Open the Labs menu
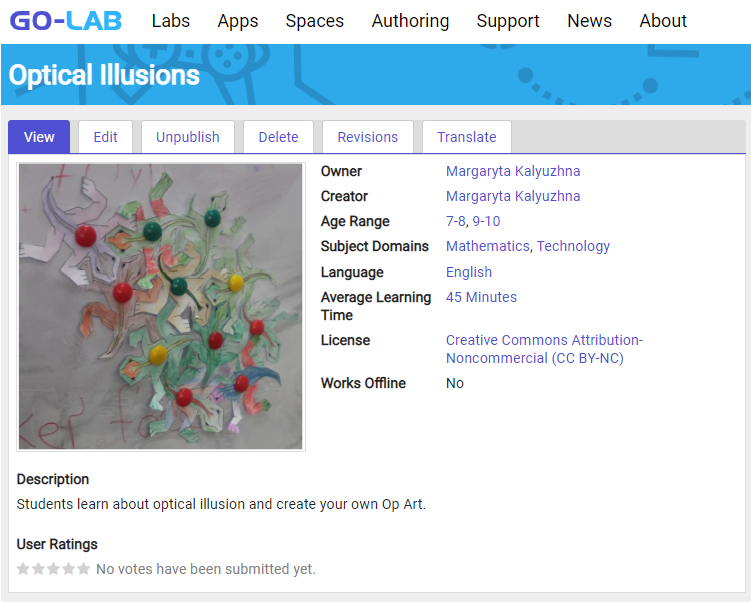Viewport: 751px width, 602px height. pyautogui.click(x=171, y=21)
